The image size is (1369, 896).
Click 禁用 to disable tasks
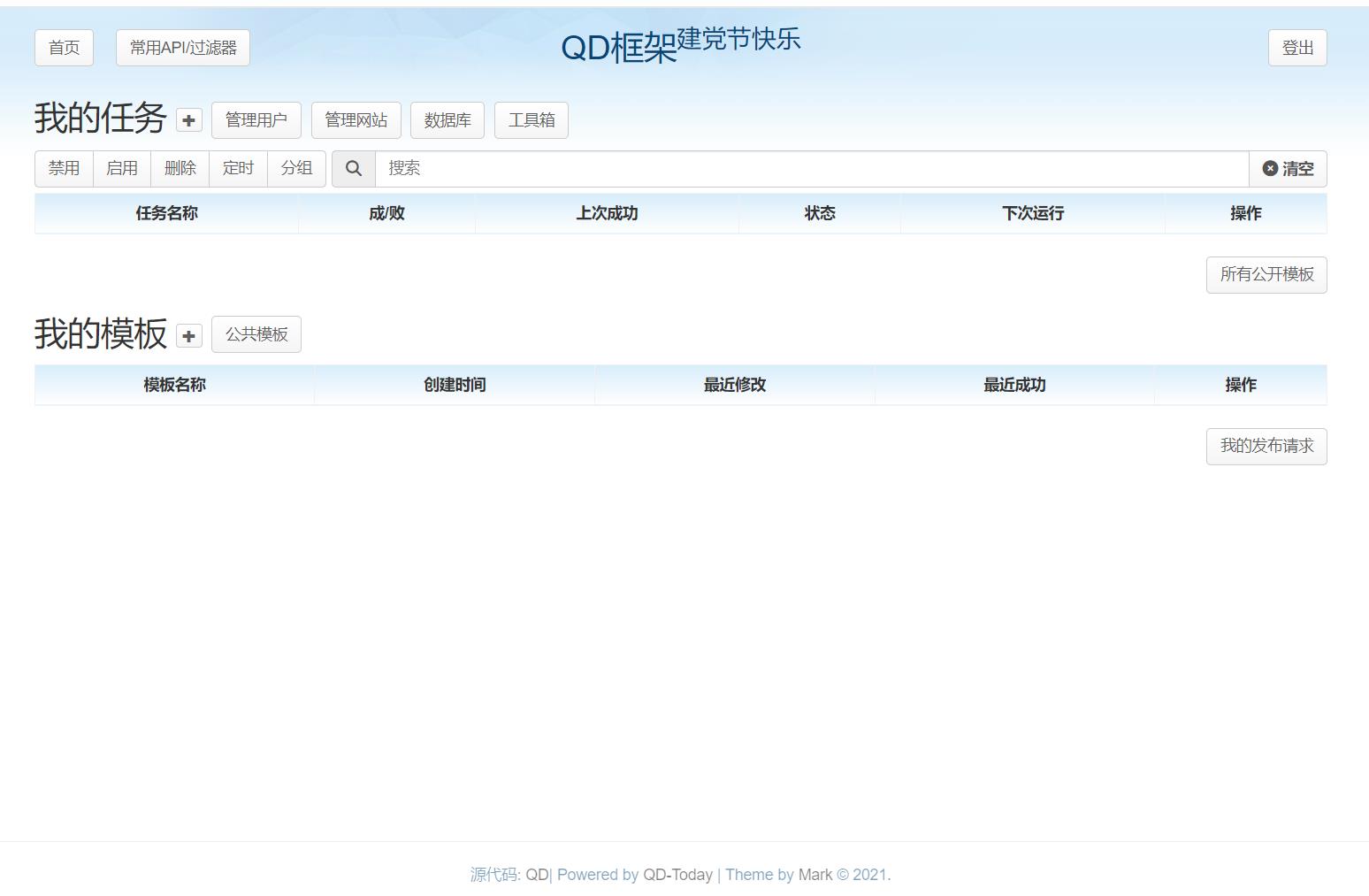64,168
